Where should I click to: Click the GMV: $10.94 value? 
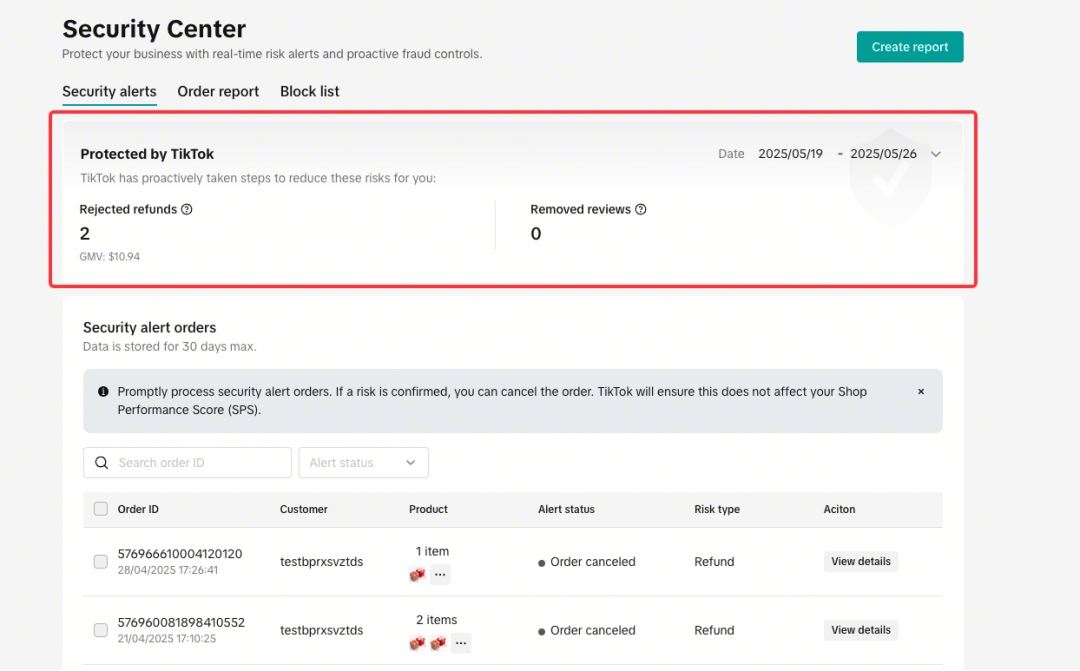point(110,257)
